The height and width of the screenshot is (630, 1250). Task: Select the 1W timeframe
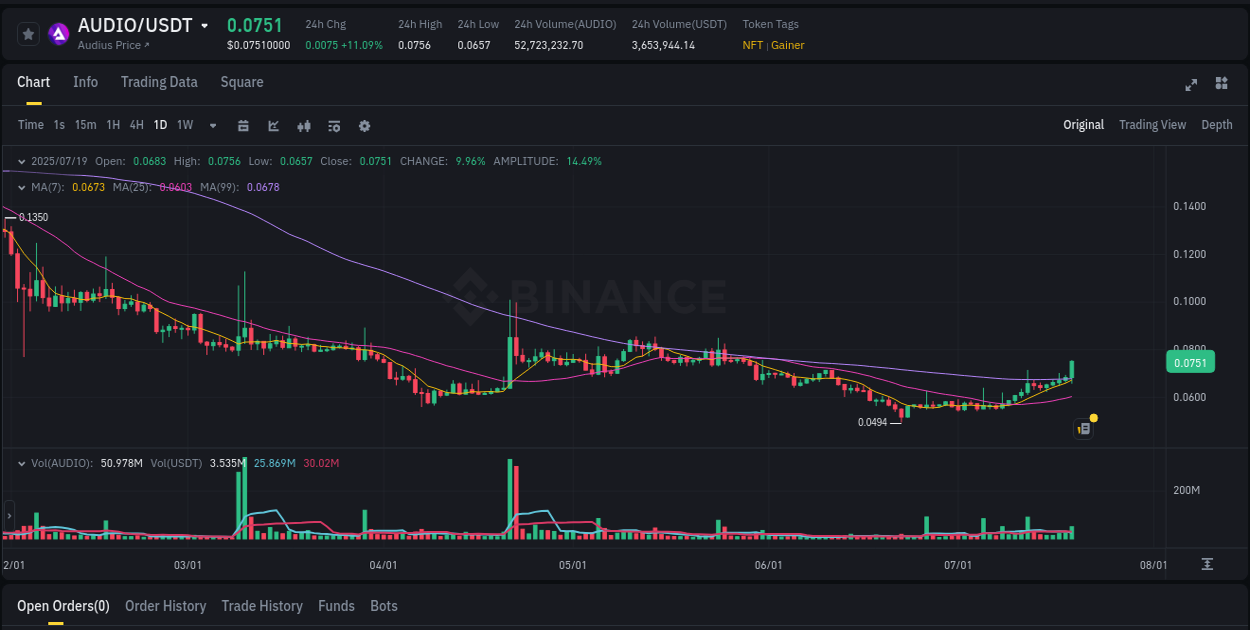(x=184, y=125)
